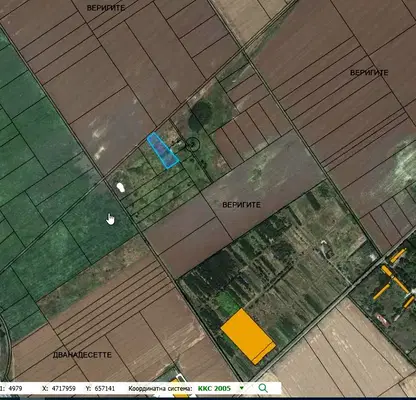The image size is (416, 400).
Task: Click the scale value 4979
Action: (15, 388)
